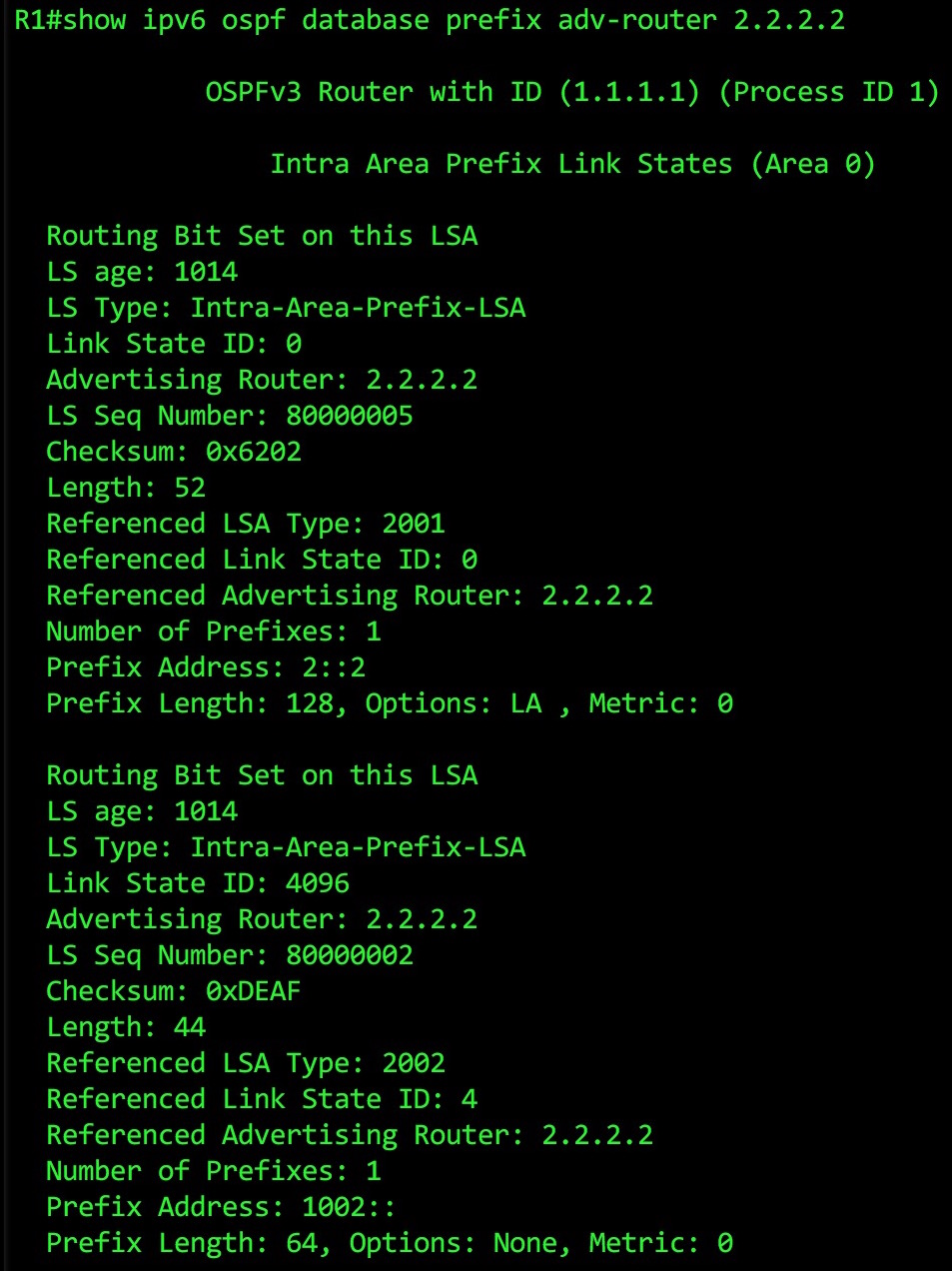This screenshot has height=1271, width=952.
Task: Click the Checksum: 0xDEAF line
Action: (174, 991)
